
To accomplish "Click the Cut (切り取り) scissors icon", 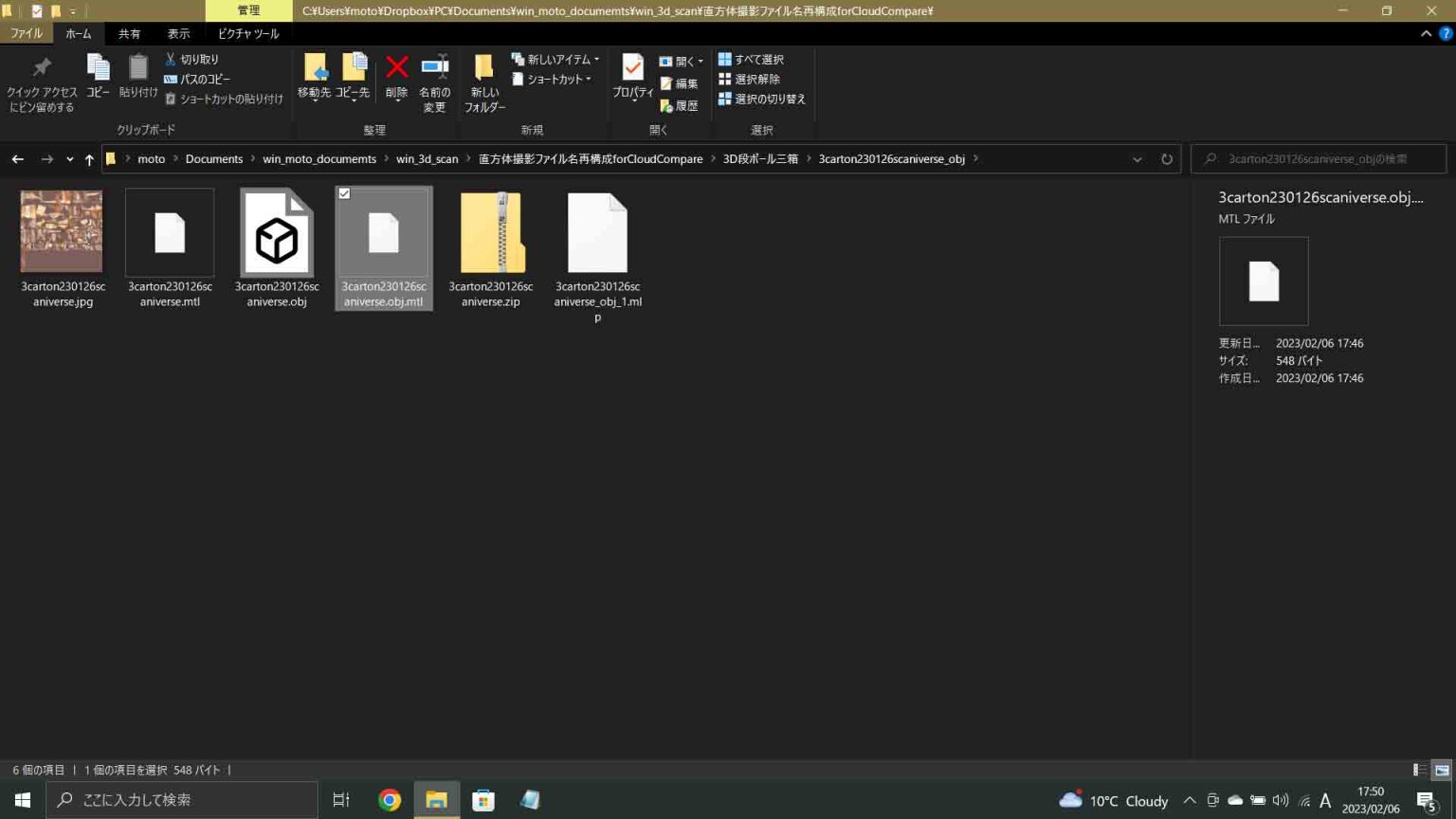I will point(171,59).
